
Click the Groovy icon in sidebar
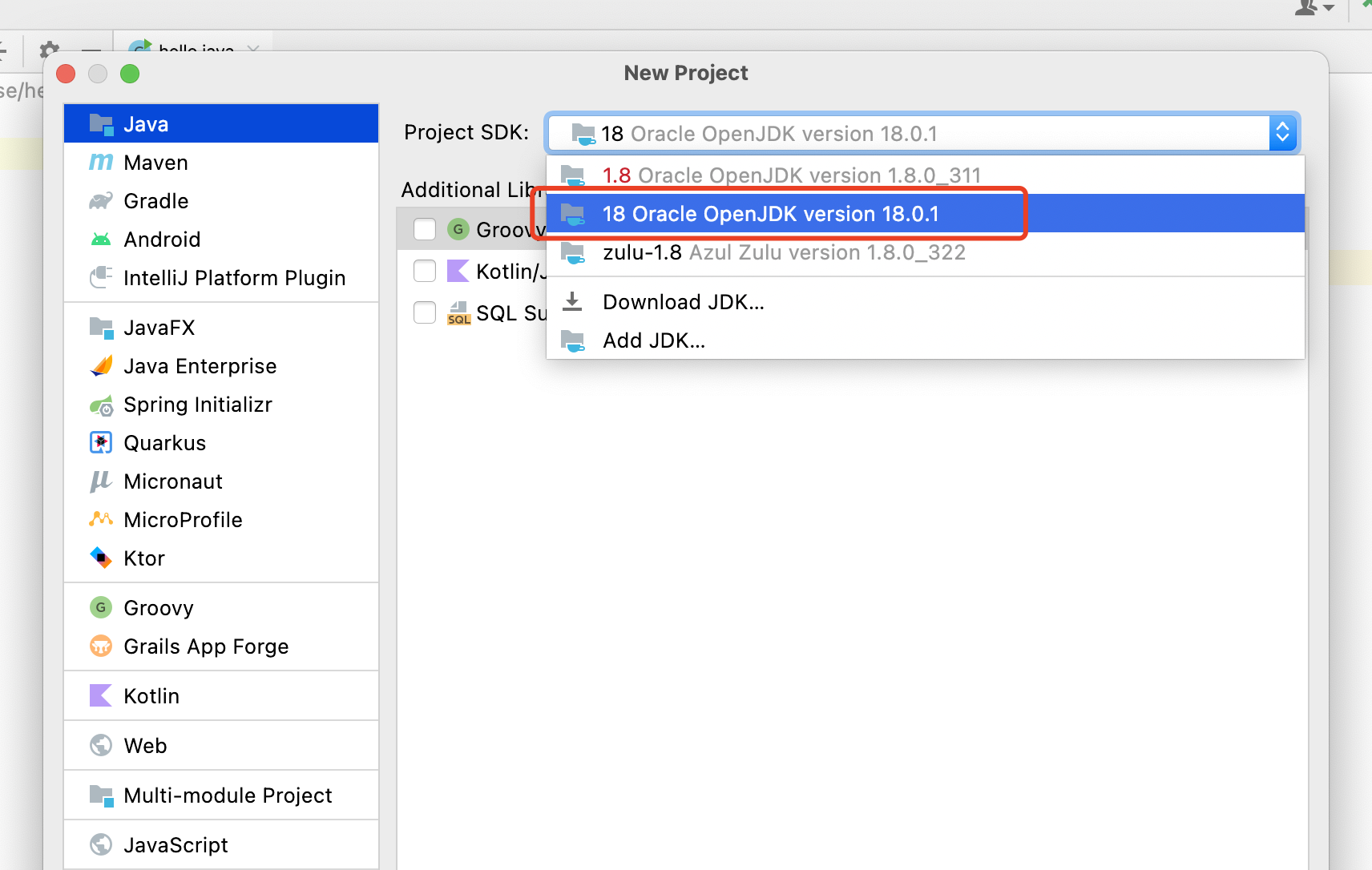(101, 608)
